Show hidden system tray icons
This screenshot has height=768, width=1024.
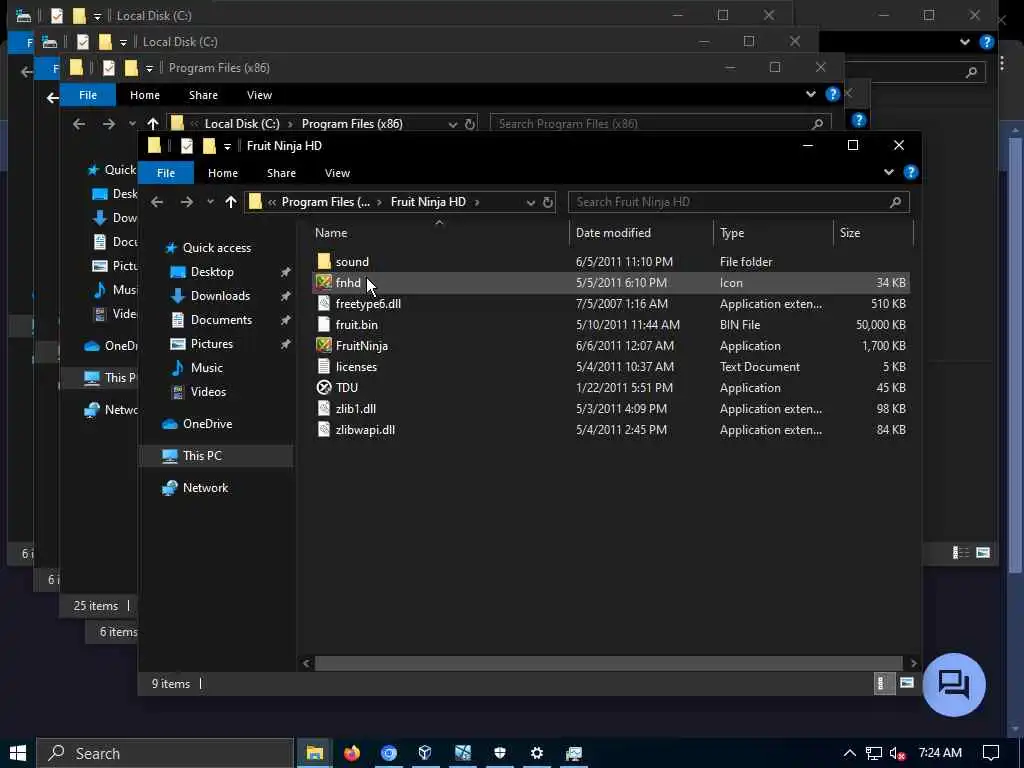[x=849, y=753]
